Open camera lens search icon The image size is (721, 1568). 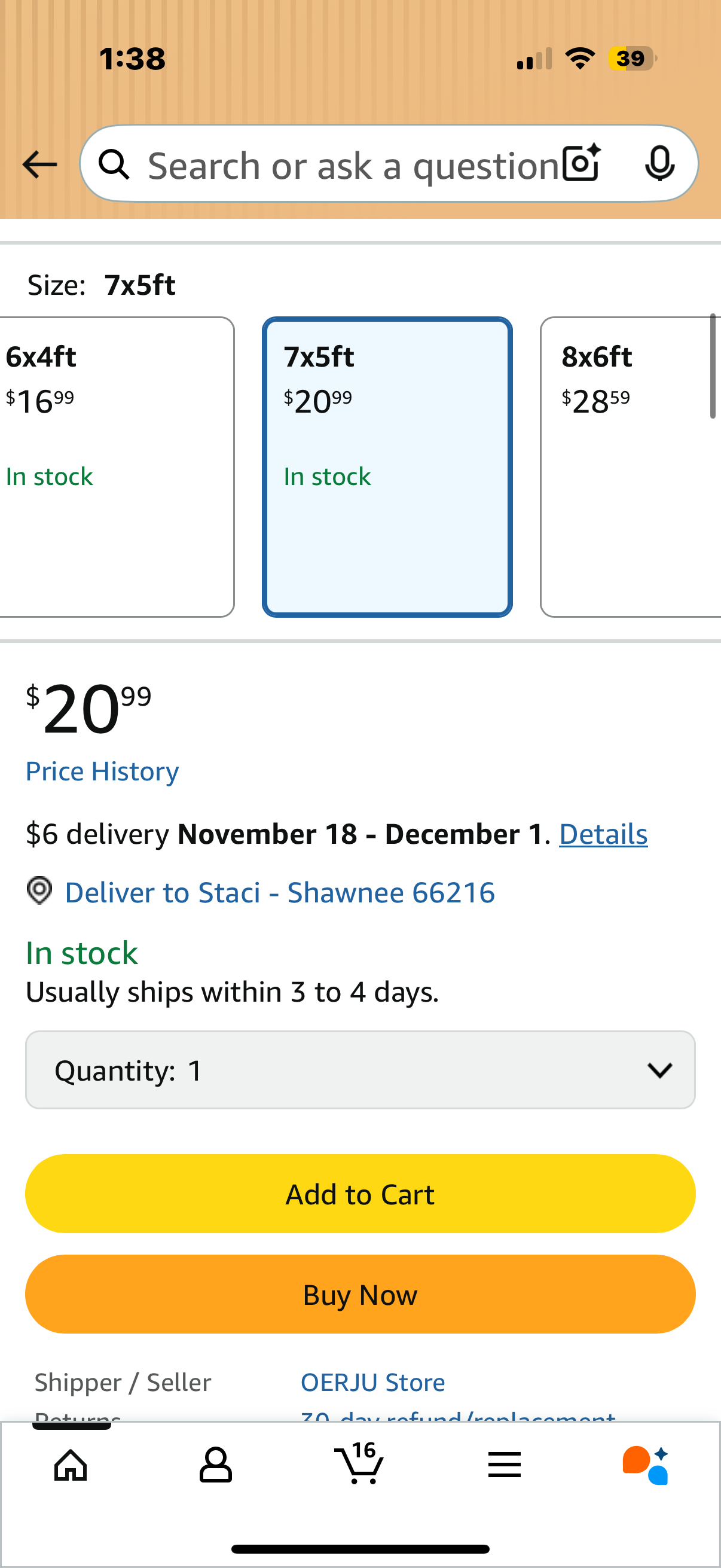point(581,163)
